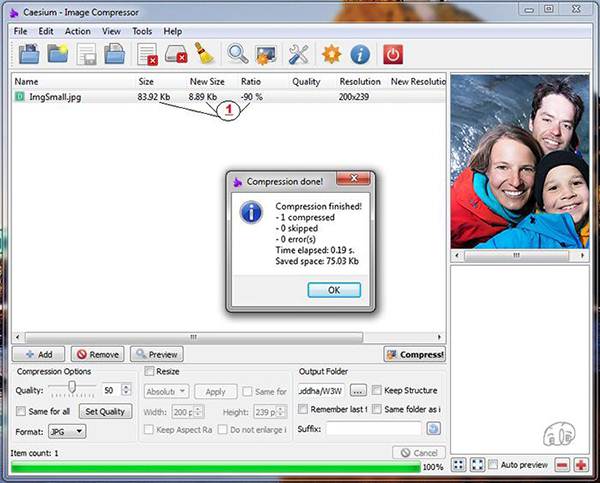The image size is (600, 483).
Task: Click the Width spinner arrows
Action: click(198, 412)
